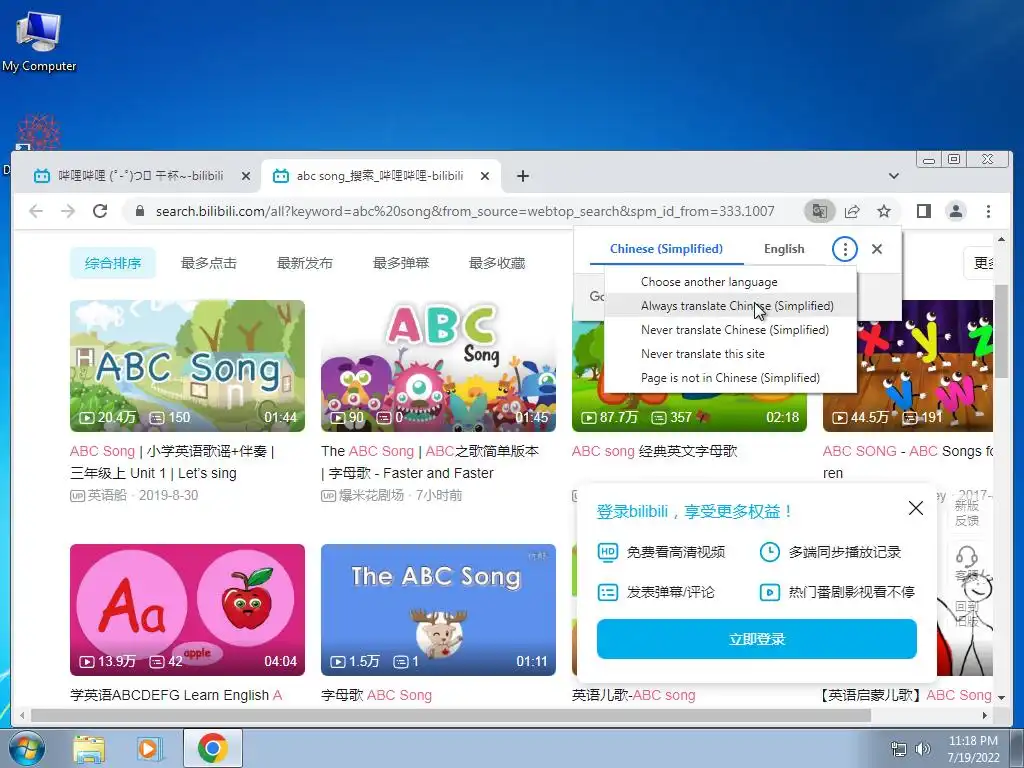The image size is (1024, 768).
Task: Select Page is not in Chinese (Simplified)
Action: tap(730, 377)
